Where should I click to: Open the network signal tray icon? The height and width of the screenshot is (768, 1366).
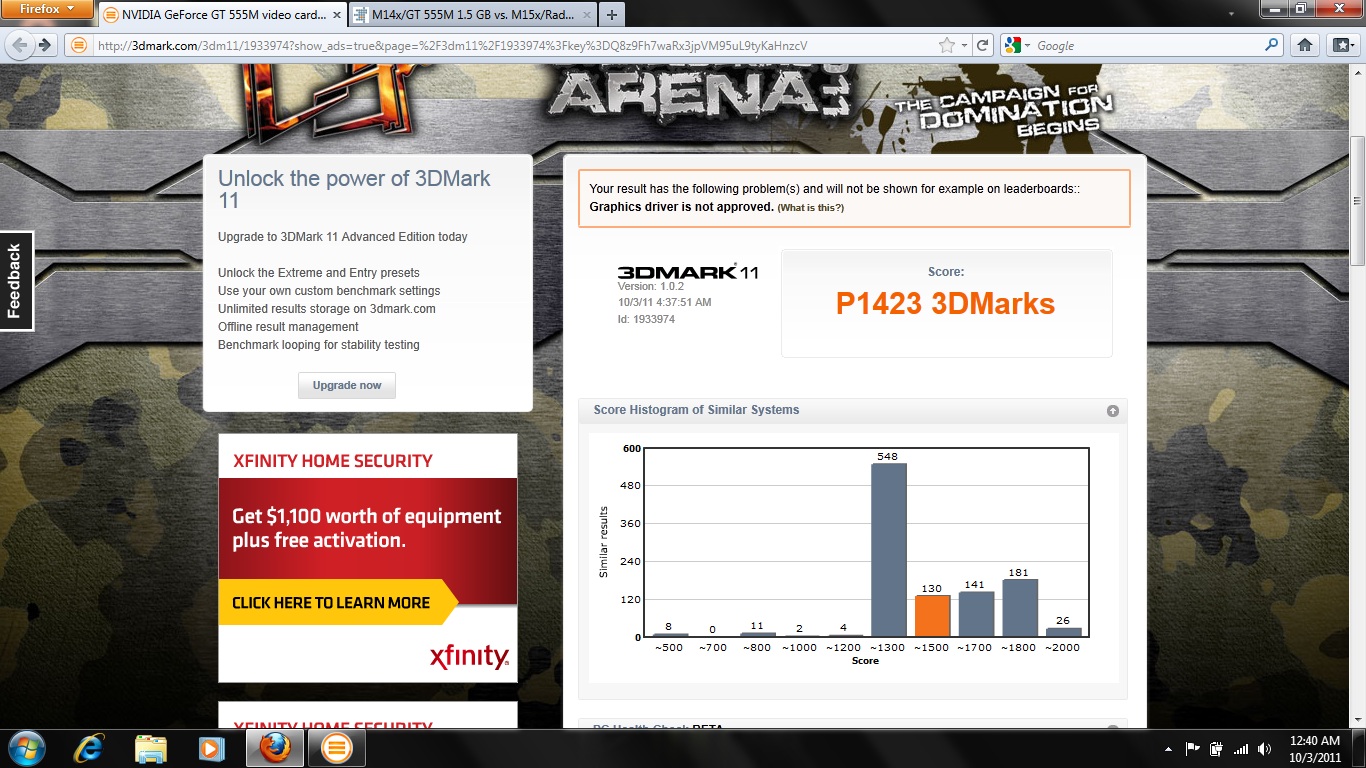tap(1241, 748)
